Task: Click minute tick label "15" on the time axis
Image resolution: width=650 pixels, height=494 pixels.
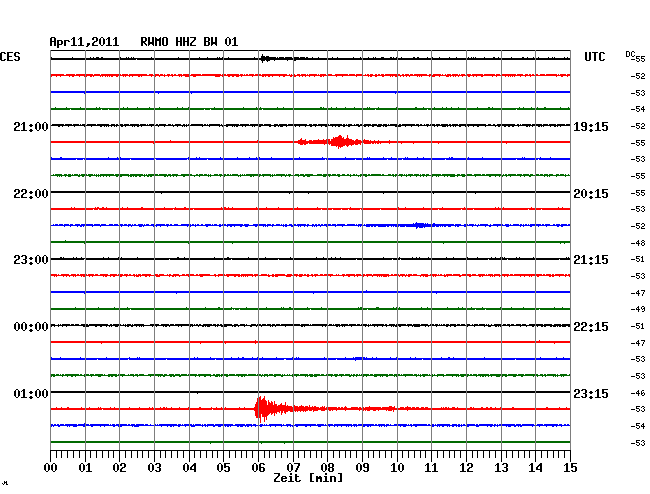Action: click(570, 468)
